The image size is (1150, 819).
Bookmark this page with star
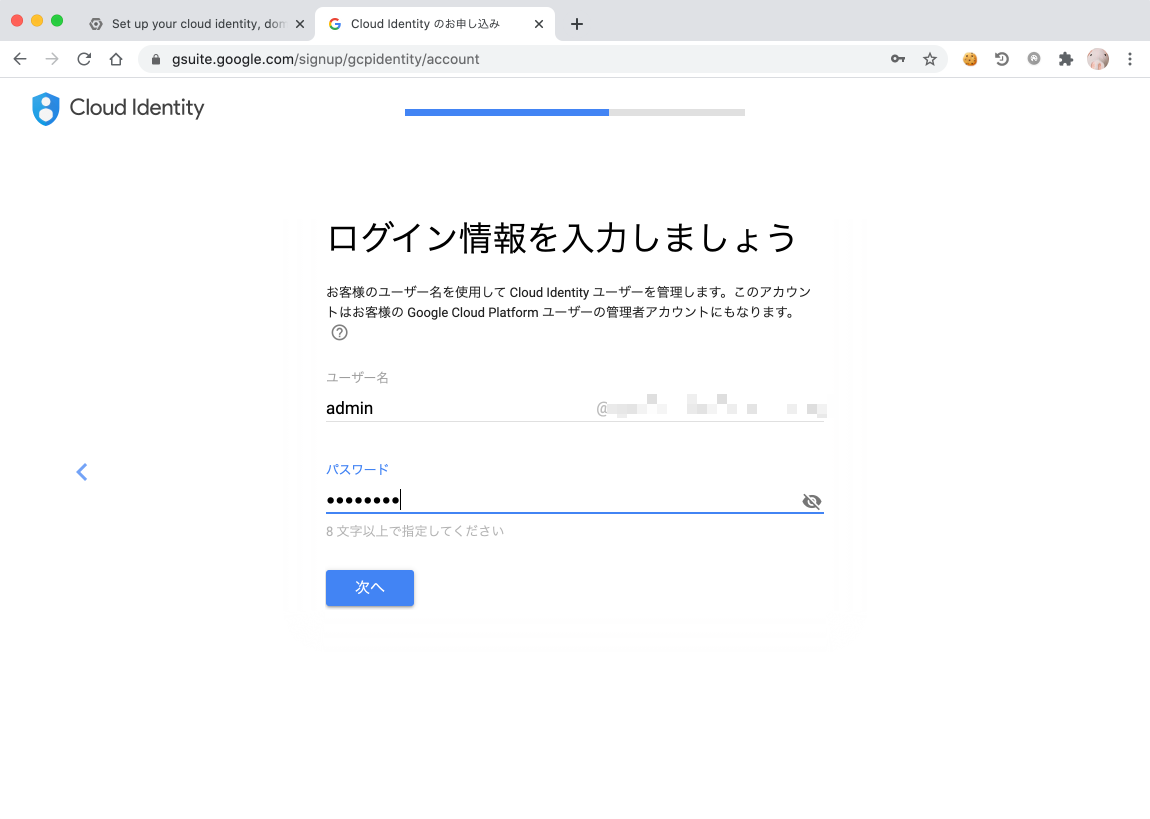pyautogui.click(x=930, y=59)
